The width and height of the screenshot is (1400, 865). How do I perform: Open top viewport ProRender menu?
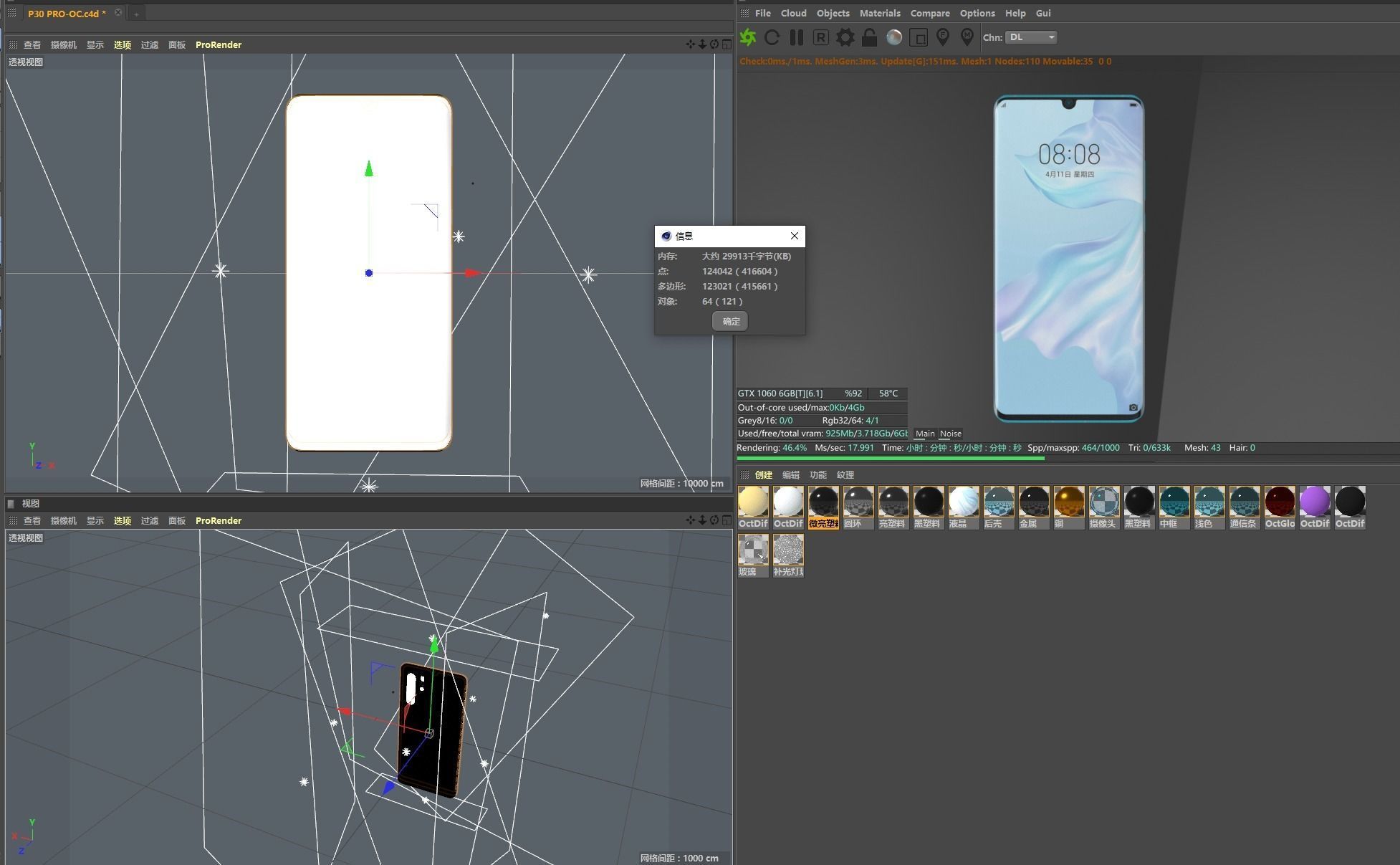coord(219,44)
